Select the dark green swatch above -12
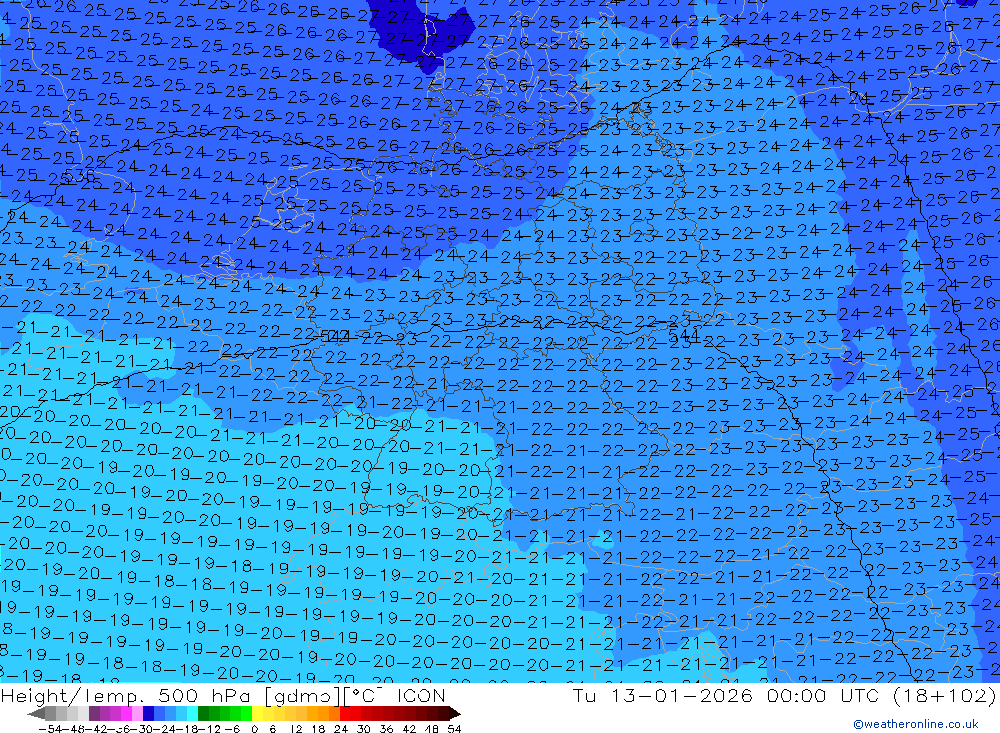 [x=203, y=713]
